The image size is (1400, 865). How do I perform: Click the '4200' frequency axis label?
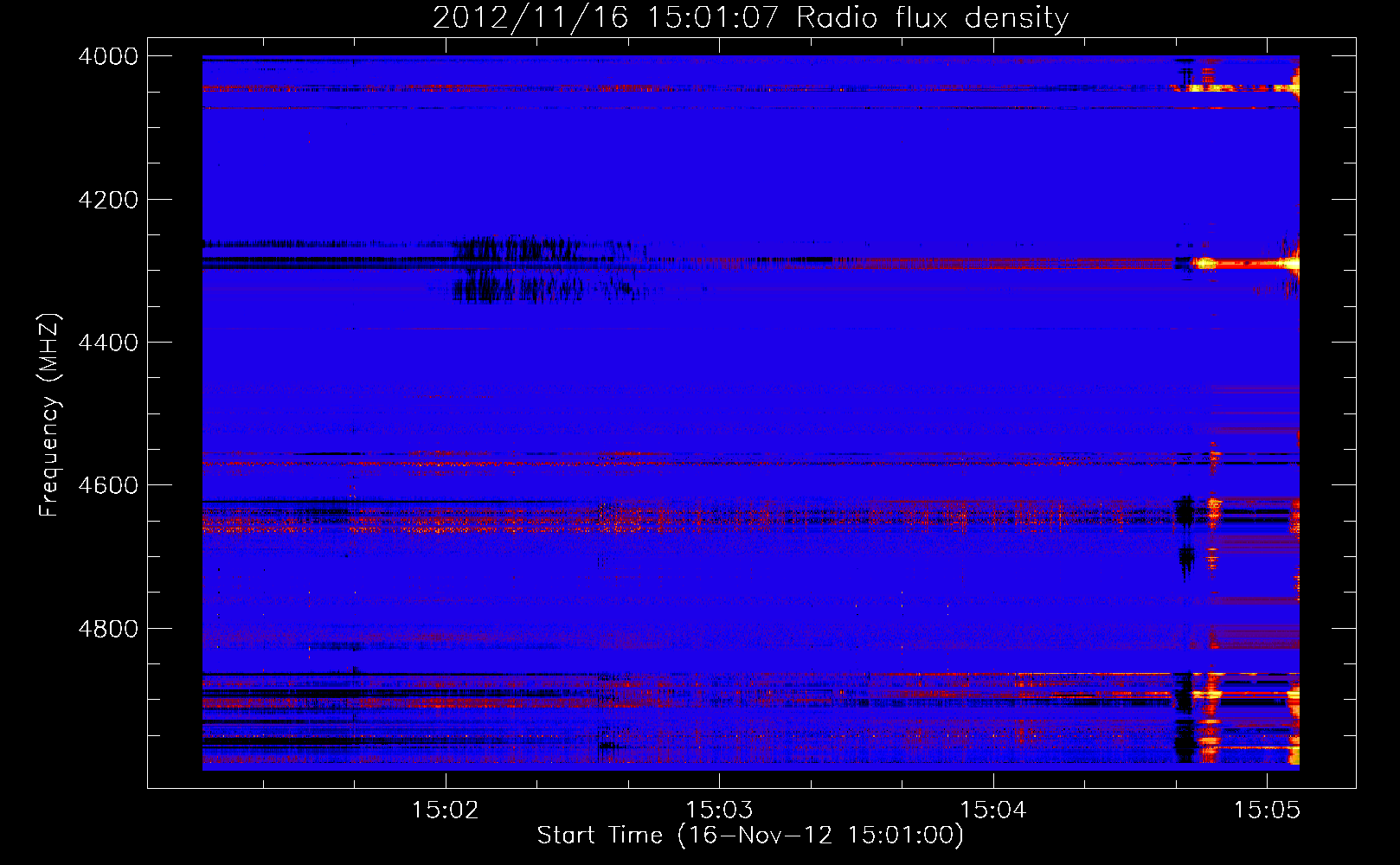(x=108, y=200)
